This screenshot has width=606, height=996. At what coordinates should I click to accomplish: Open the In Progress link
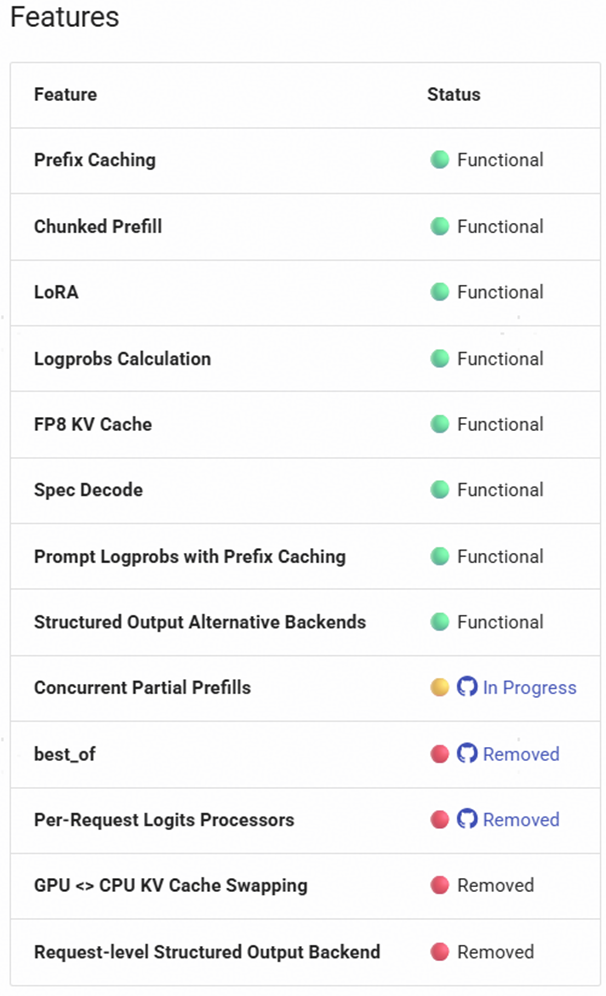pos(529,688)
